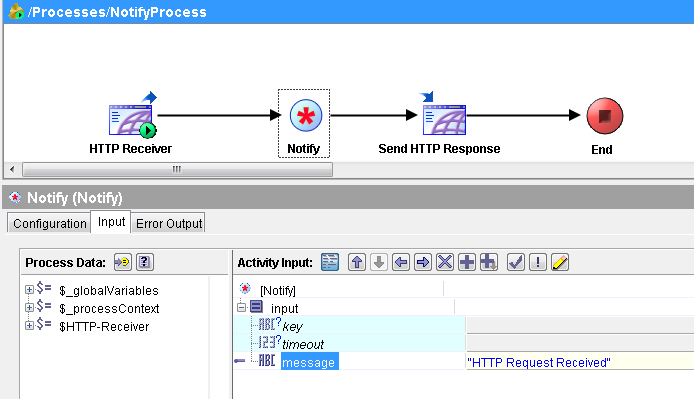Collapse the input node in Activity Input
Screen dimensions: 694x399
tap(241, 307)
